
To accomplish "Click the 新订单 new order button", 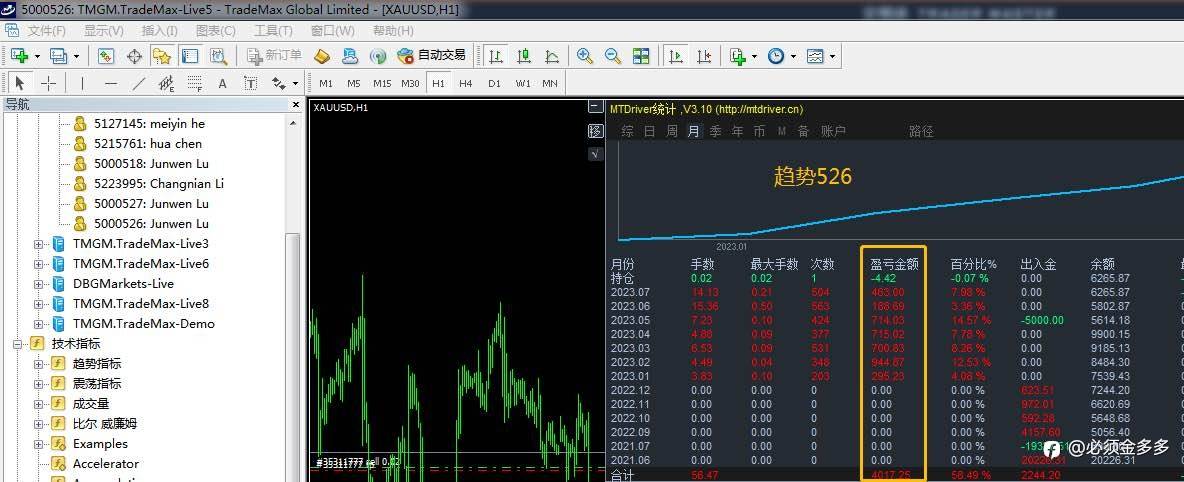I will click(x=274, y=56).
